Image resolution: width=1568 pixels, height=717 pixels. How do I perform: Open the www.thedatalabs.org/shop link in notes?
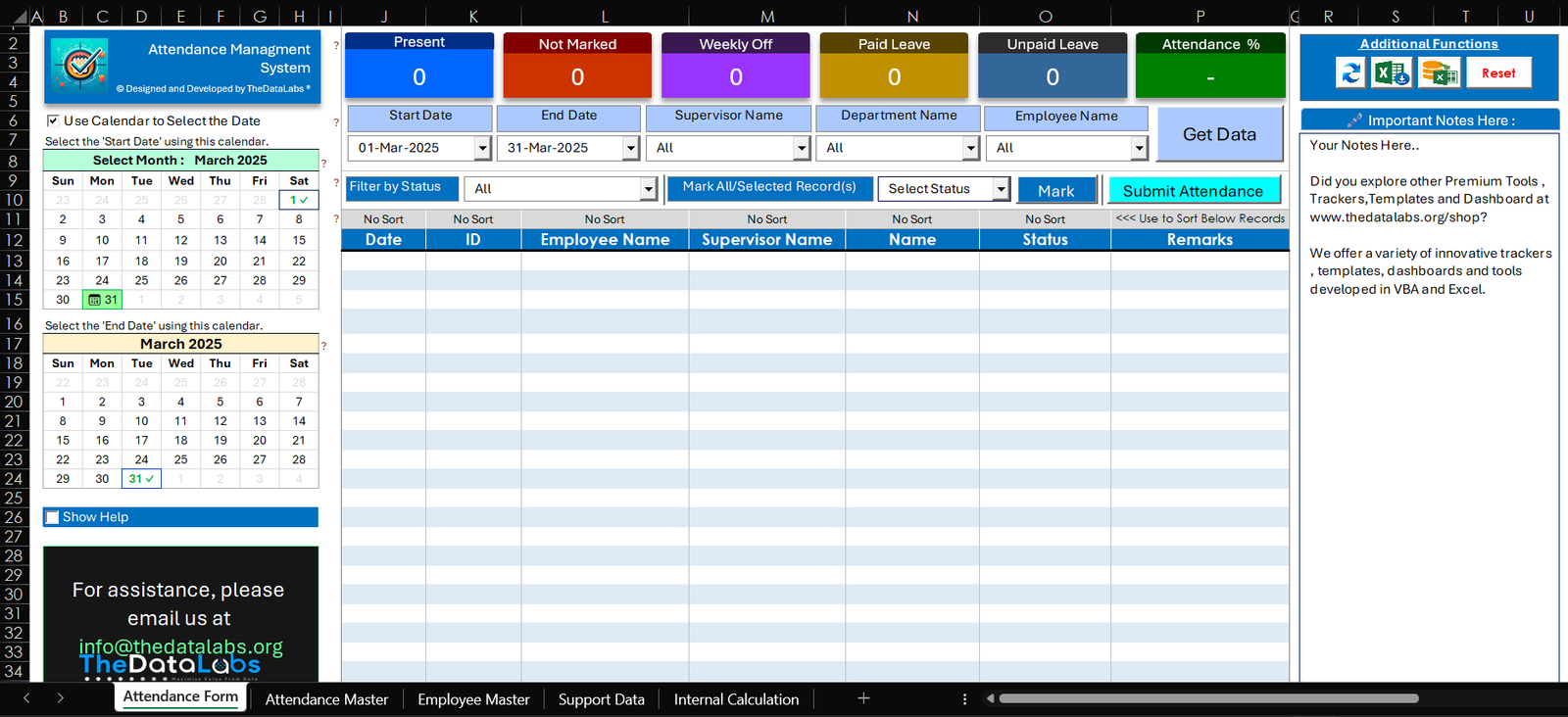(x=1398, y=217)
